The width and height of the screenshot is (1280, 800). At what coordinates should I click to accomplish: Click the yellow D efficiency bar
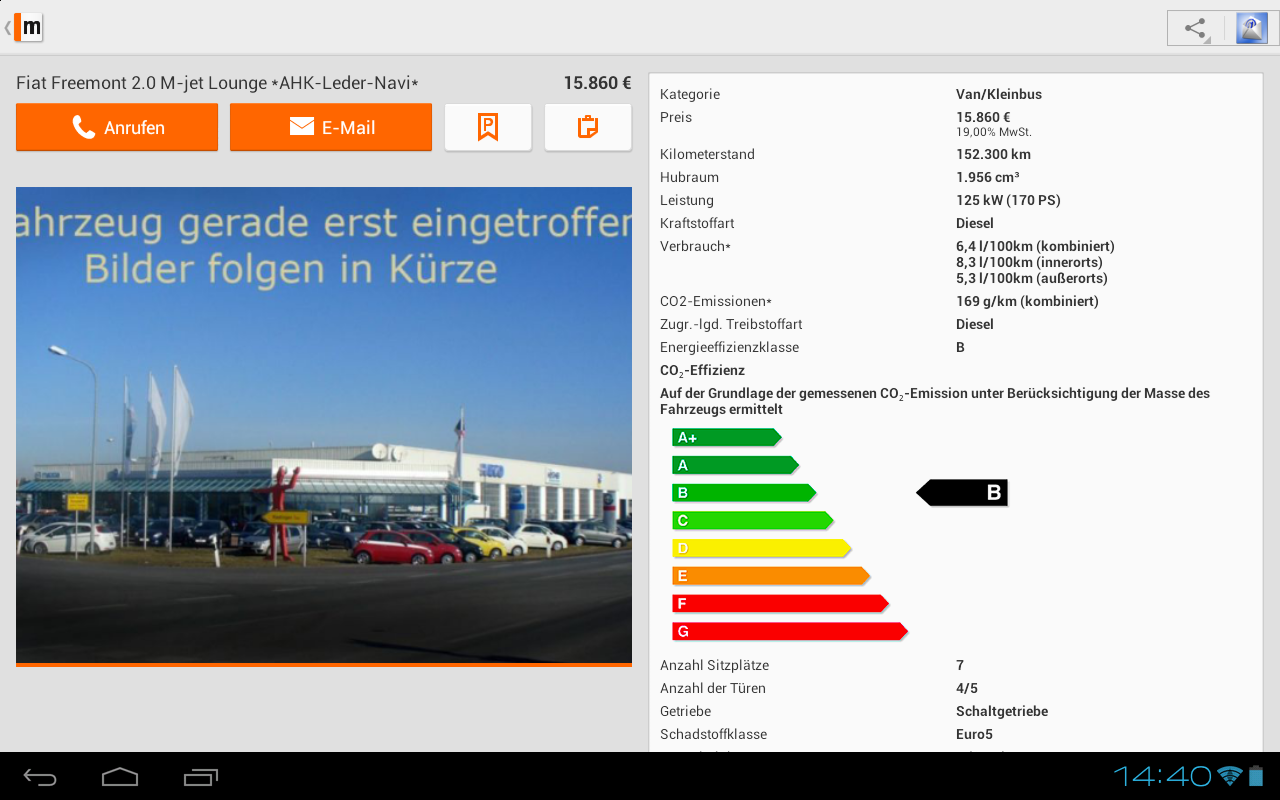coord(760,548)
